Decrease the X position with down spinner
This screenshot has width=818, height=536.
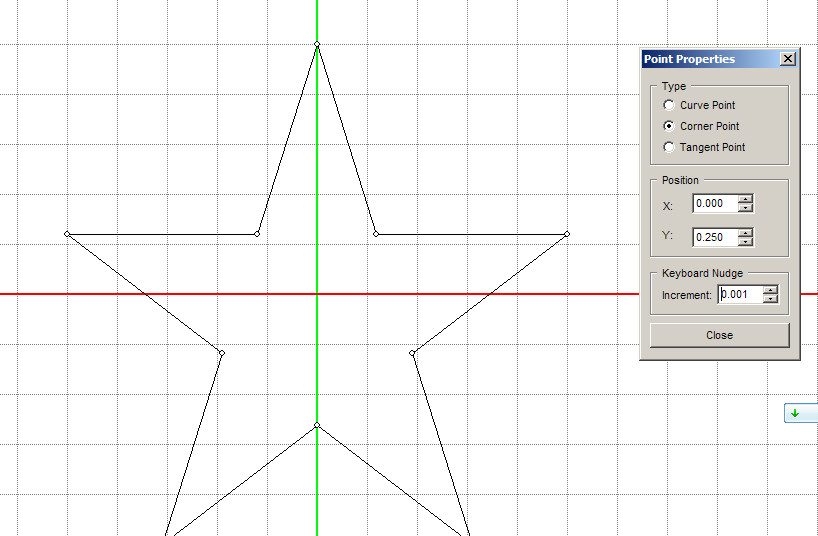point(746,208)
